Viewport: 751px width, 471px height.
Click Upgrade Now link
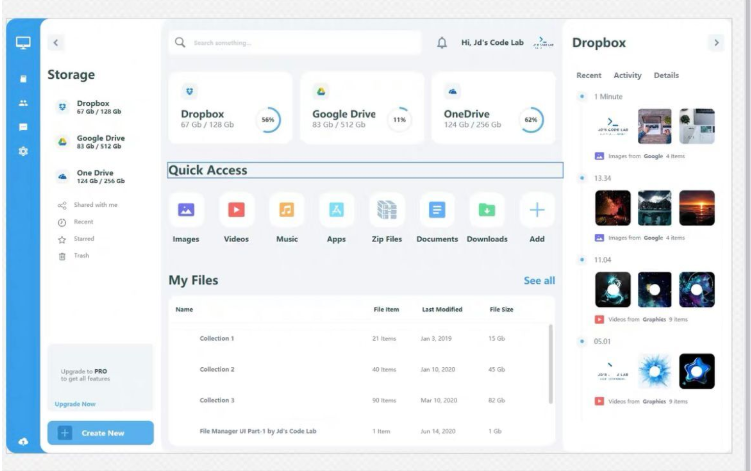tap(75, 404)
